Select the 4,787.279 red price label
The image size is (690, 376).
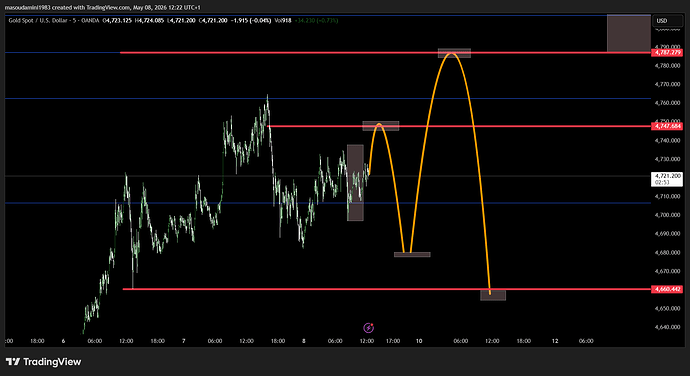point(667,52)
